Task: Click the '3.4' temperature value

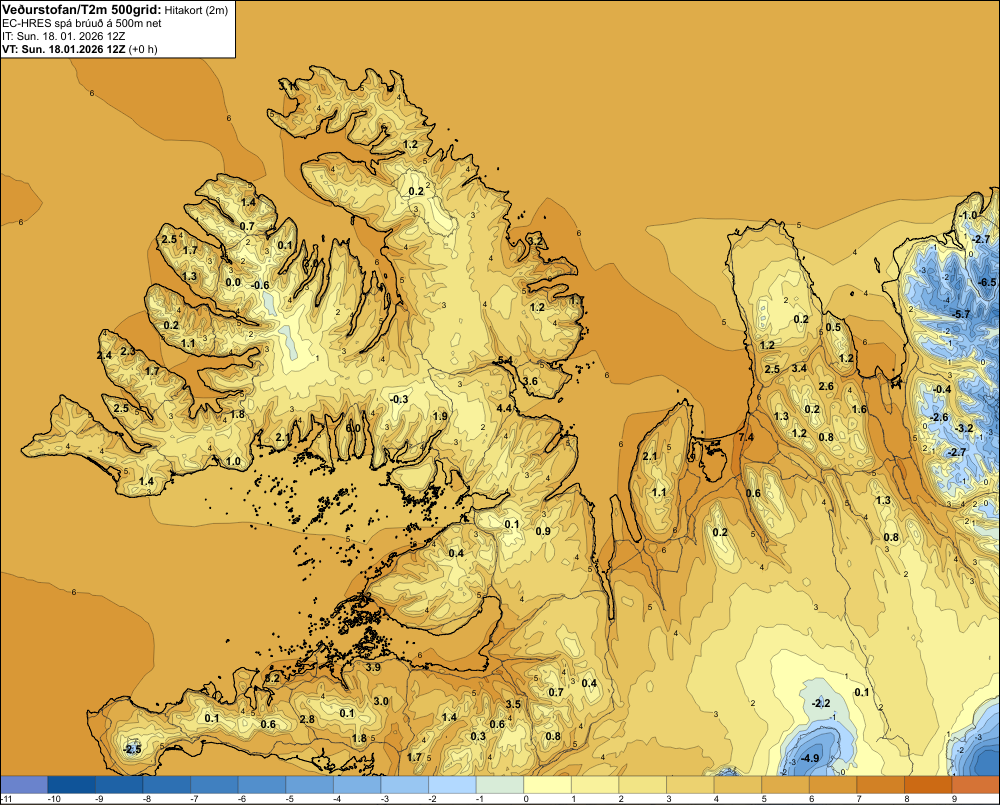Action: click(x=799, y=368)
